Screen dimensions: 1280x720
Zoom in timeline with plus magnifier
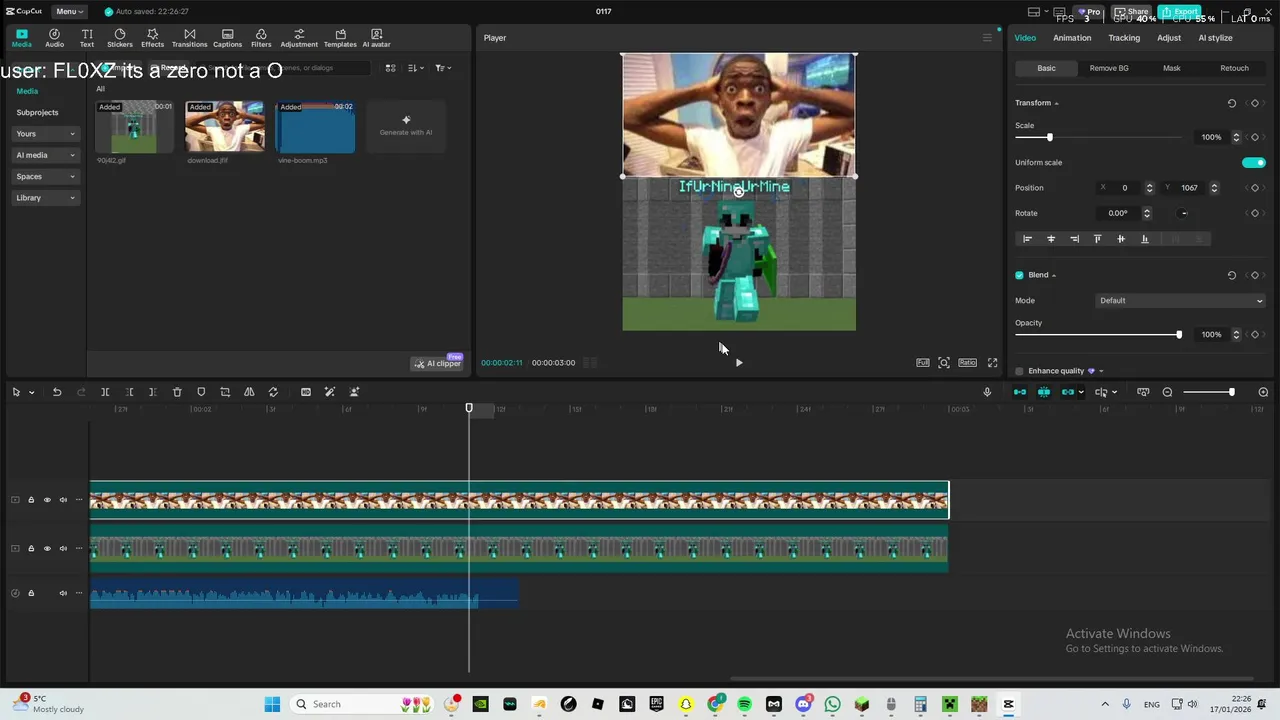point(1263,392)
